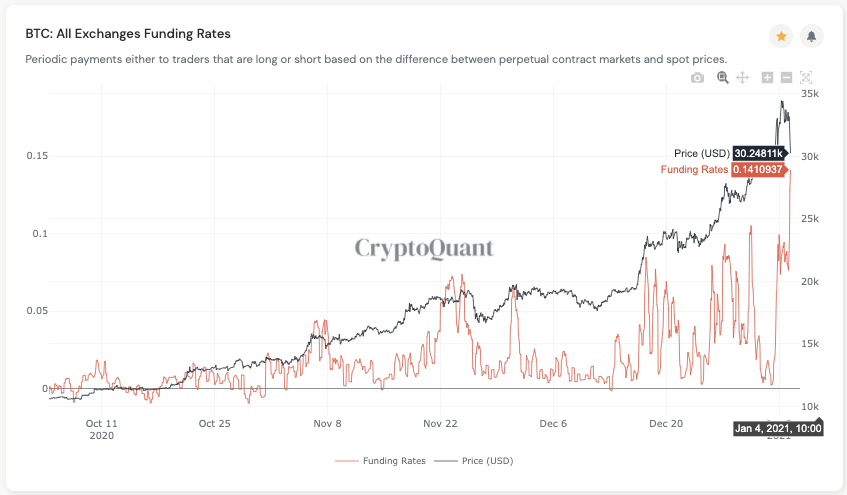Click the Oct 11 2020 axis label
The width and height of the screenshot is (847, 495).
tap(102, 430)
